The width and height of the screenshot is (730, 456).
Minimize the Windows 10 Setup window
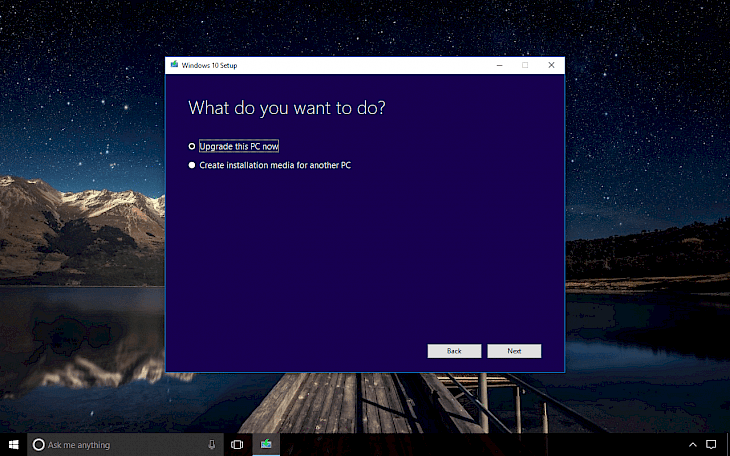500,65
